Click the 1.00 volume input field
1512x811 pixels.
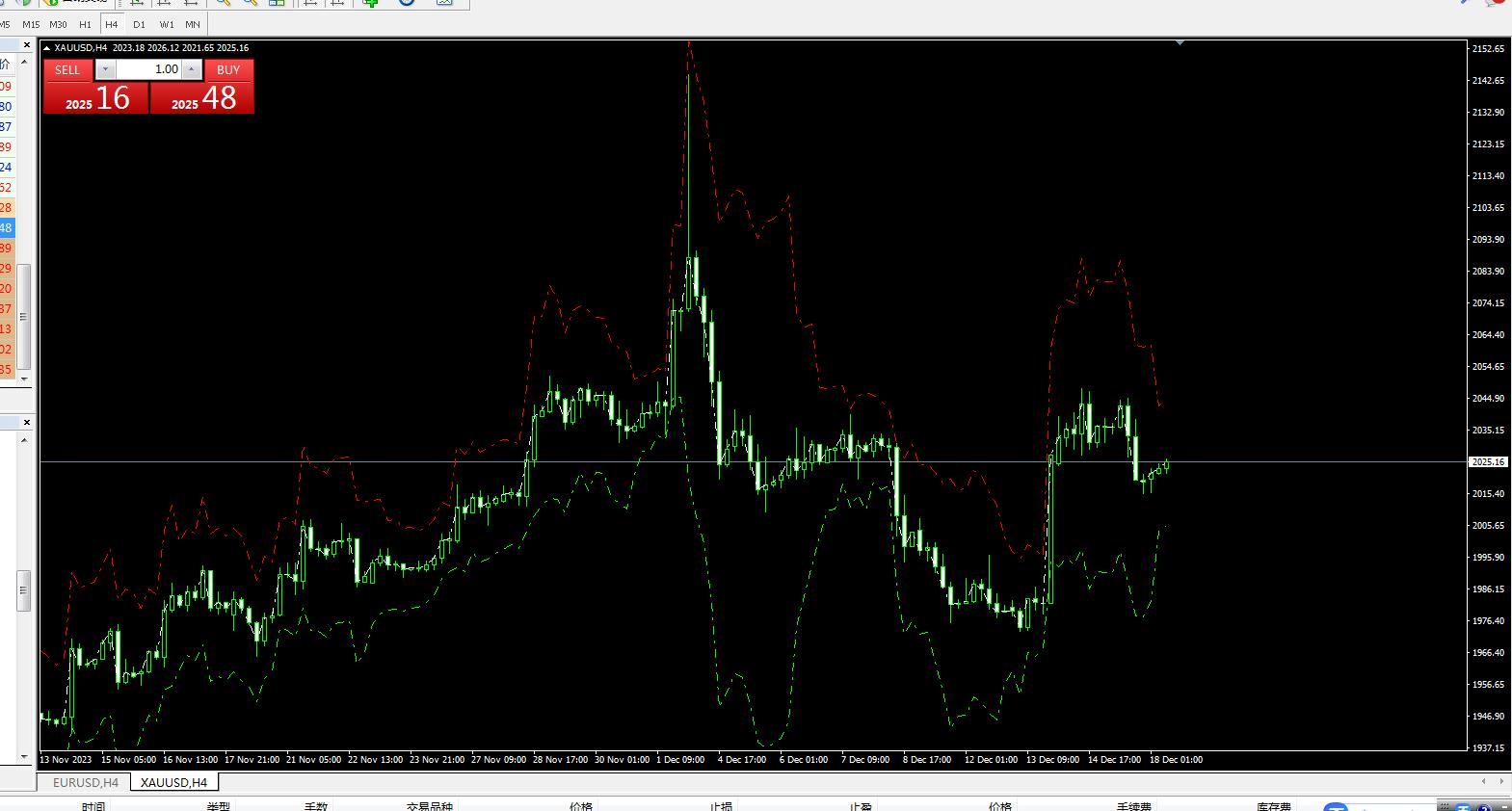coord(148,69)
